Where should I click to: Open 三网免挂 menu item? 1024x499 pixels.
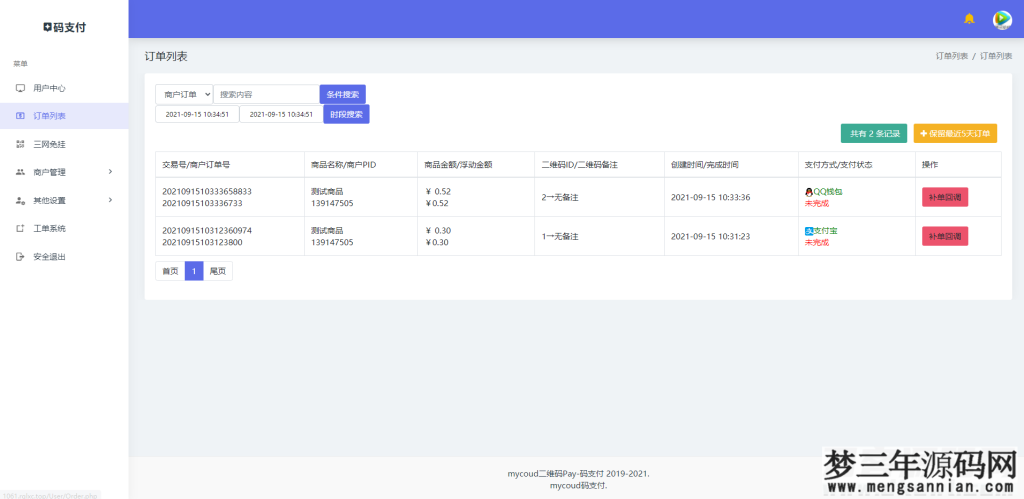click(x=64, y=144)
